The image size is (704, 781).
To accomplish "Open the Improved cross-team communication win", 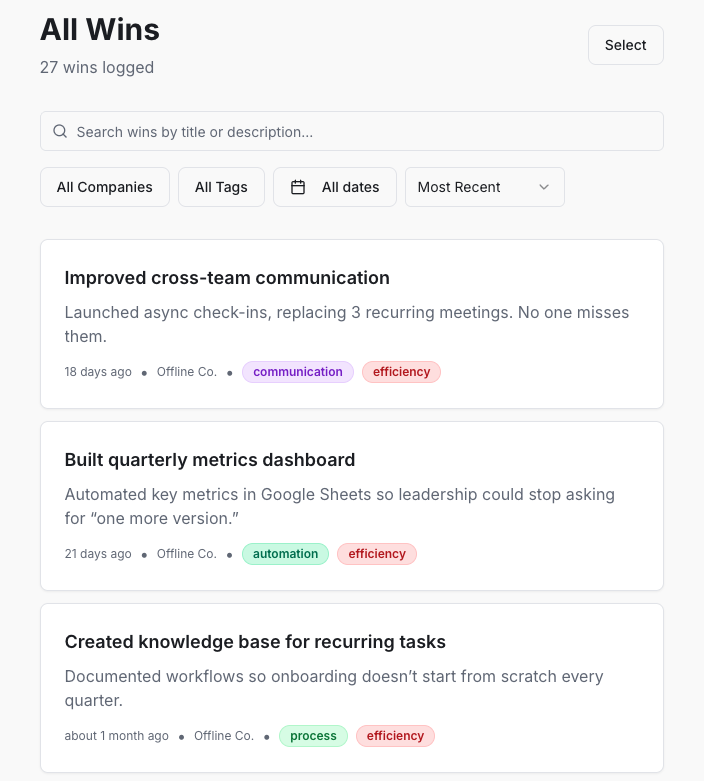I will point(227,278).
